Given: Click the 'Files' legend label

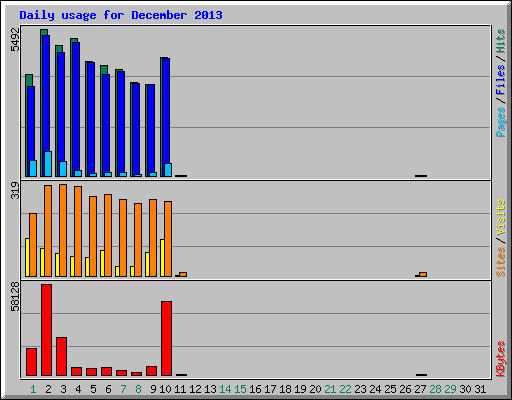Looking at the screenshot, I should click(x=501, y=80).
